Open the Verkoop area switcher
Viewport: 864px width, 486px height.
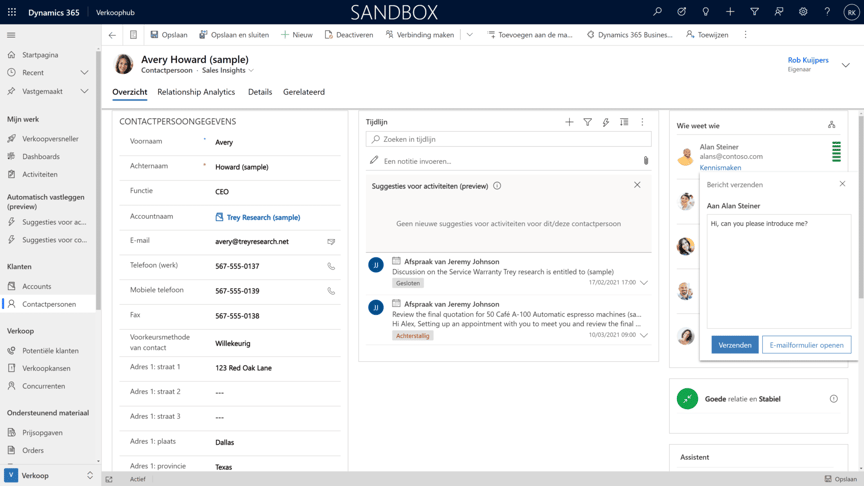(x=49, y=476)
